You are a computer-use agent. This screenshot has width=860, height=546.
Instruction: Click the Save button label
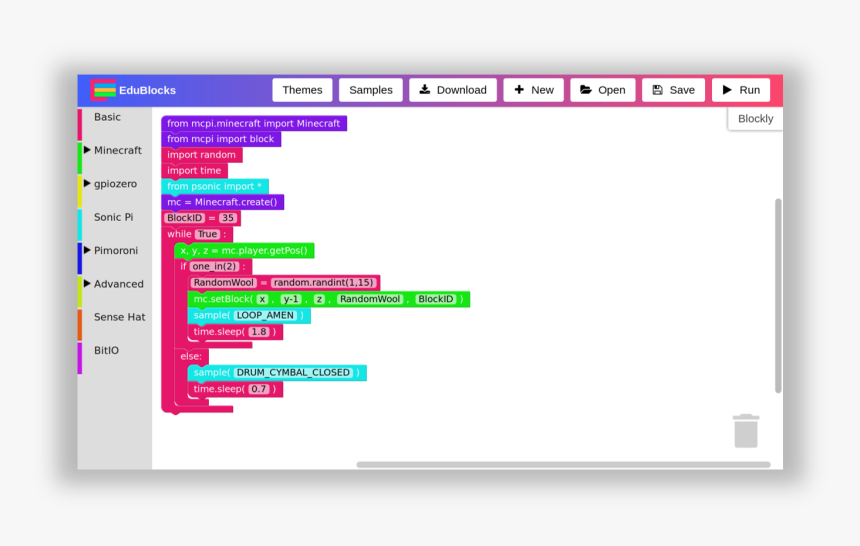(682, 90)
